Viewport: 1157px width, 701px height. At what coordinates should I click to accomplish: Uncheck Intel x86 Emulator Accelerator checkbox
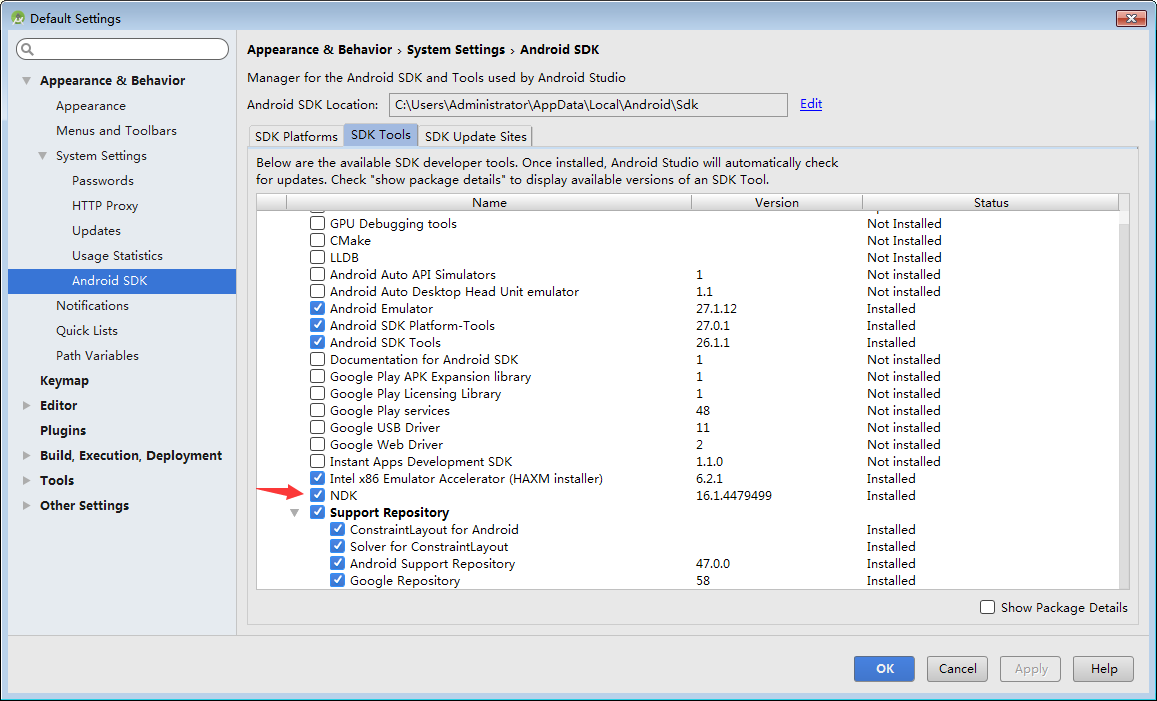(317, 478)
